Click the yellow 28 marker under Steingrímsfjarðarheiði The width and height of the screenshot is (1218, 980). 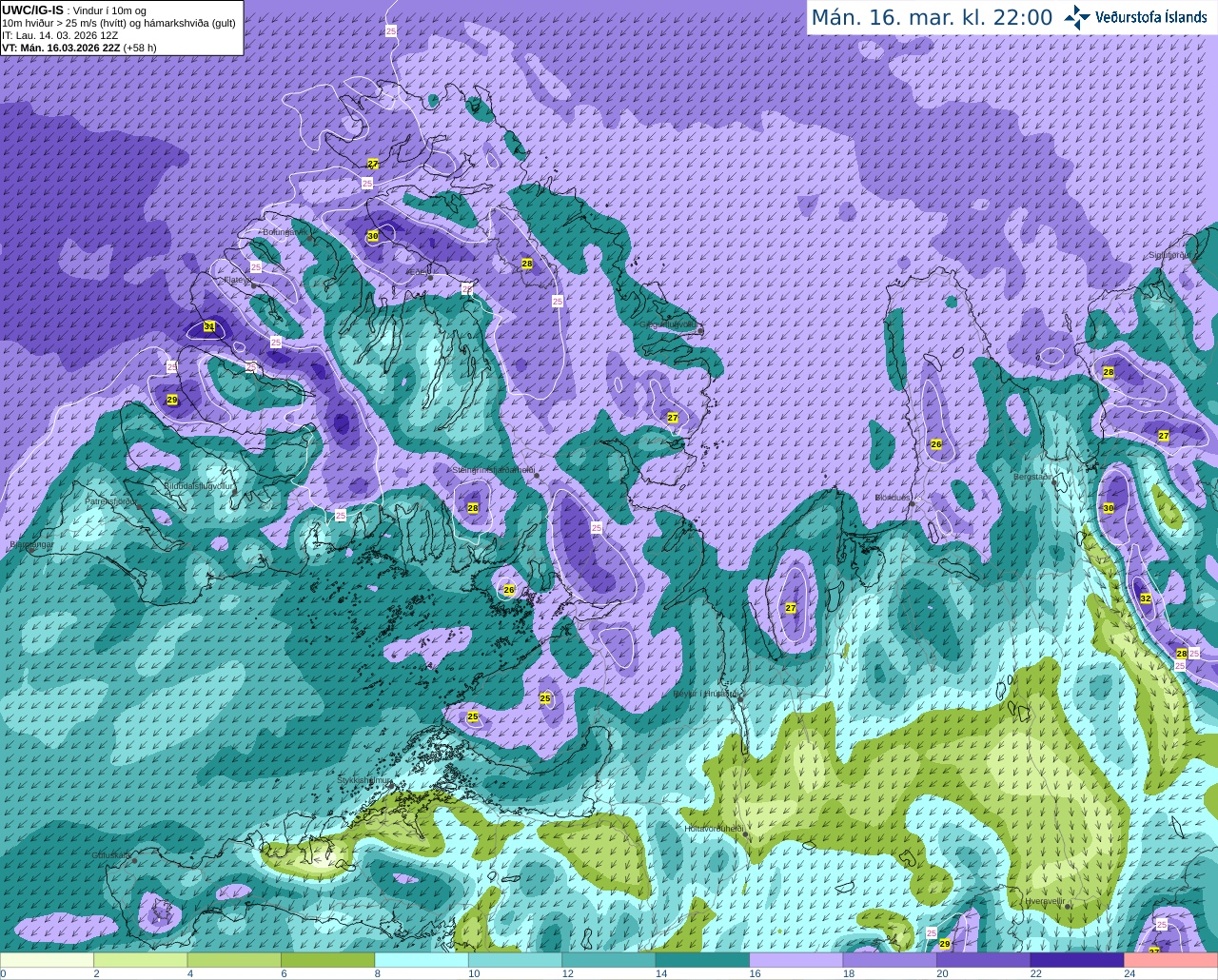[473, 508]
